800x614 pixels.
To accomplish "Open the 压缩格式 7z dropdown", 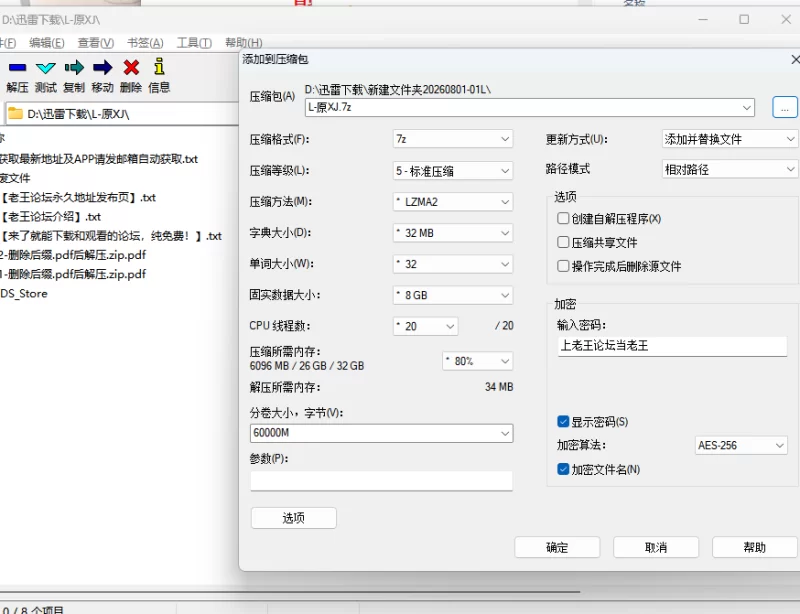I will pos(453,139).
